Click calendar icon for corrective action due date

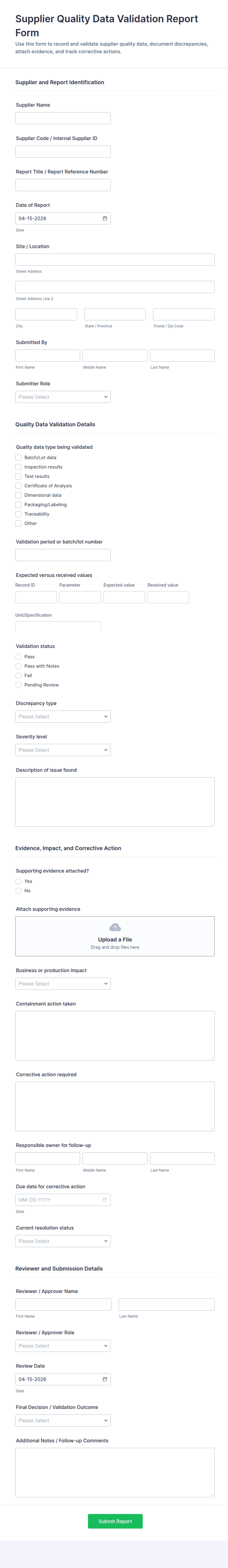[x=105, y=1200]
